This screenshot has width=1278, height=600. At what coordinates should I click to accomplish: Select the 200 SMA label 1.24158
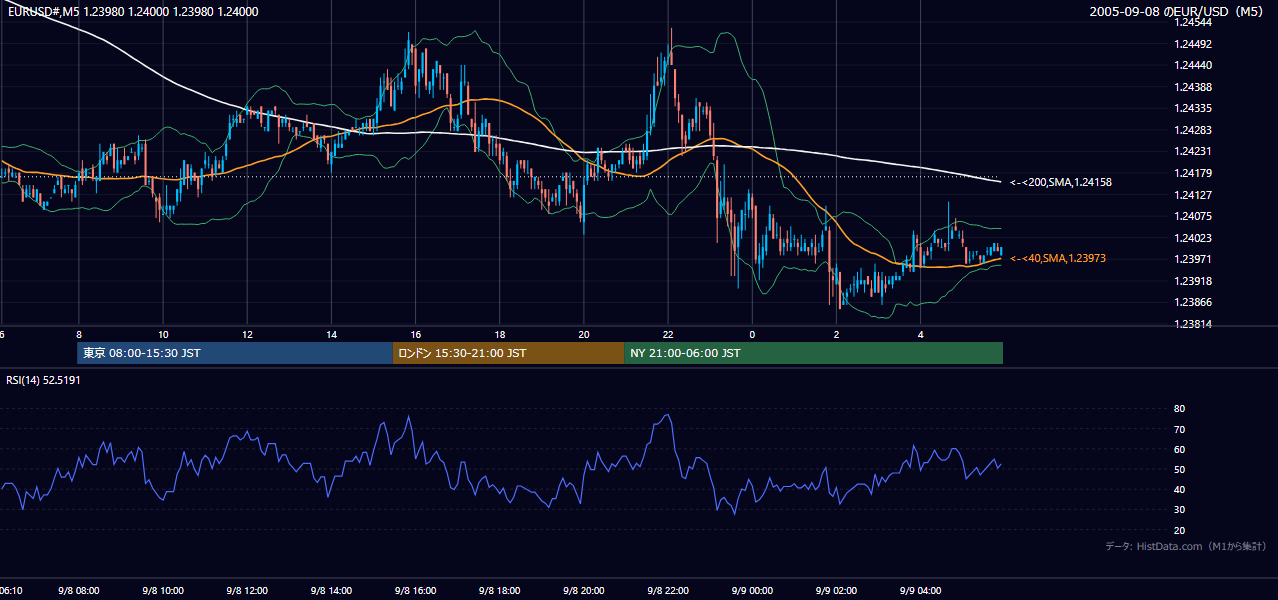(1061, 182)
